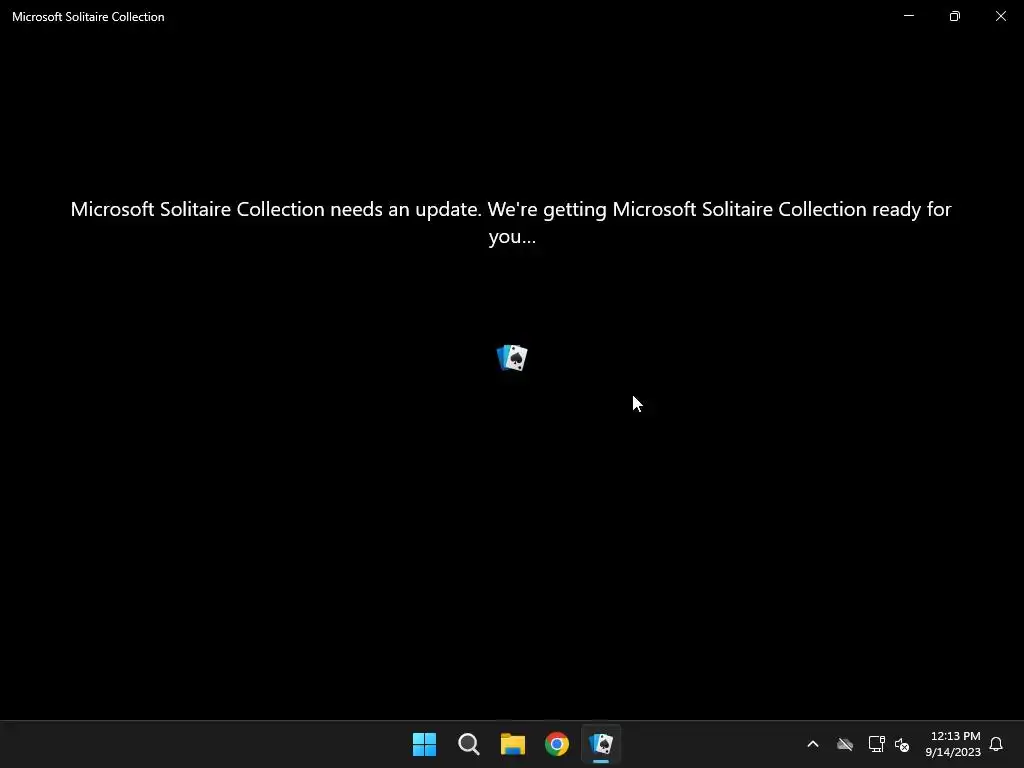Open the clock showing 12:13 PM

pyautogui.click(x=953, y=744)
